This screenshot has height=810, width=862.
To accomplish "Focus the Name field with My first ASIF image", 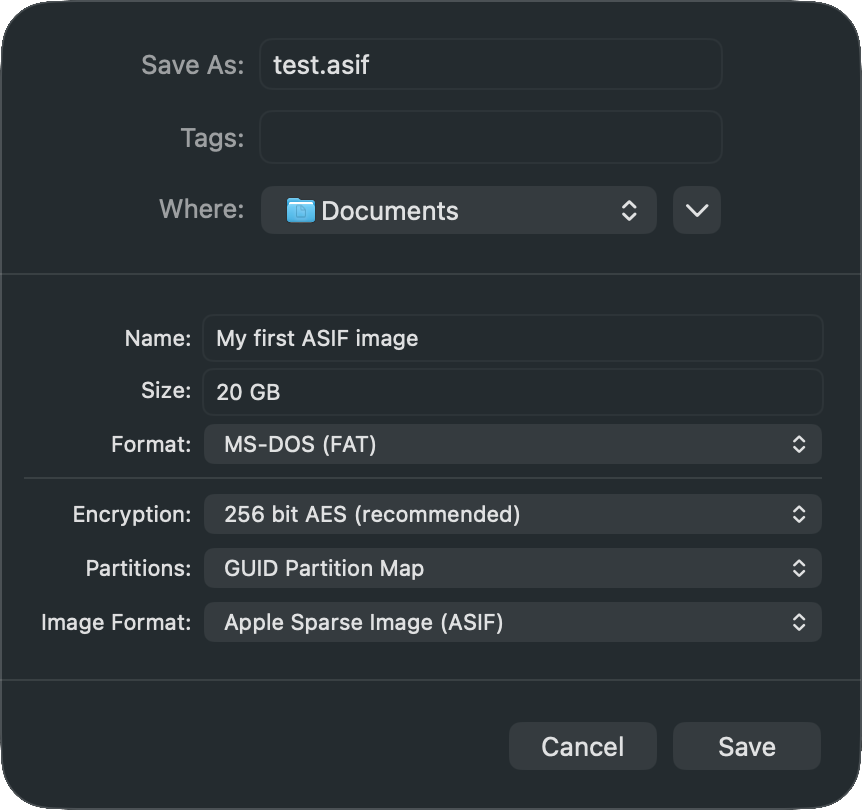I will (x=512, y=338).
